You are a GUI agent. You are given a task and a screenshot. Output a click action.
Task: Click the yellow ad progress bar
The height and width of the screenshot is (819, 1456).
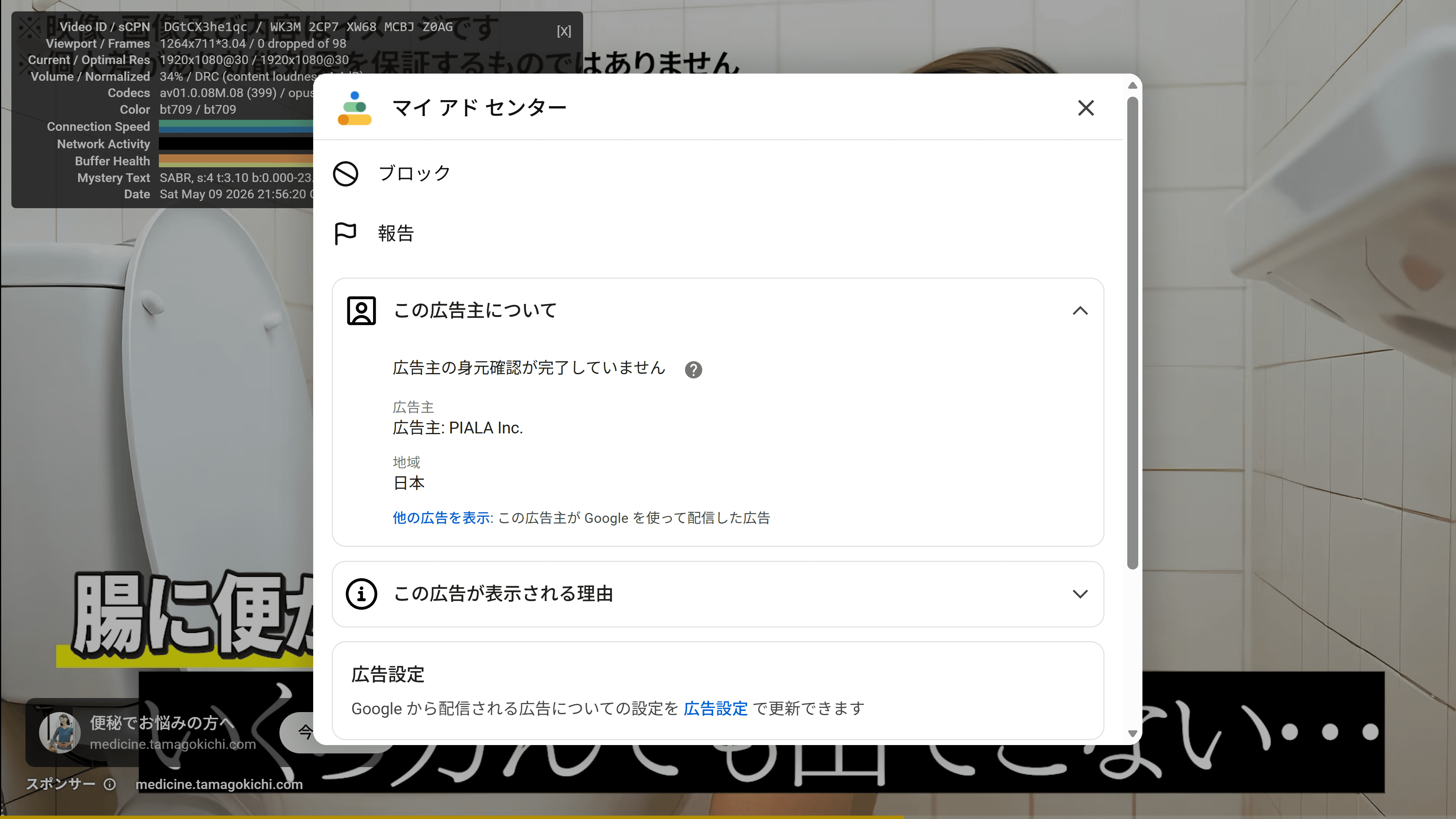[x=452, y=817]
